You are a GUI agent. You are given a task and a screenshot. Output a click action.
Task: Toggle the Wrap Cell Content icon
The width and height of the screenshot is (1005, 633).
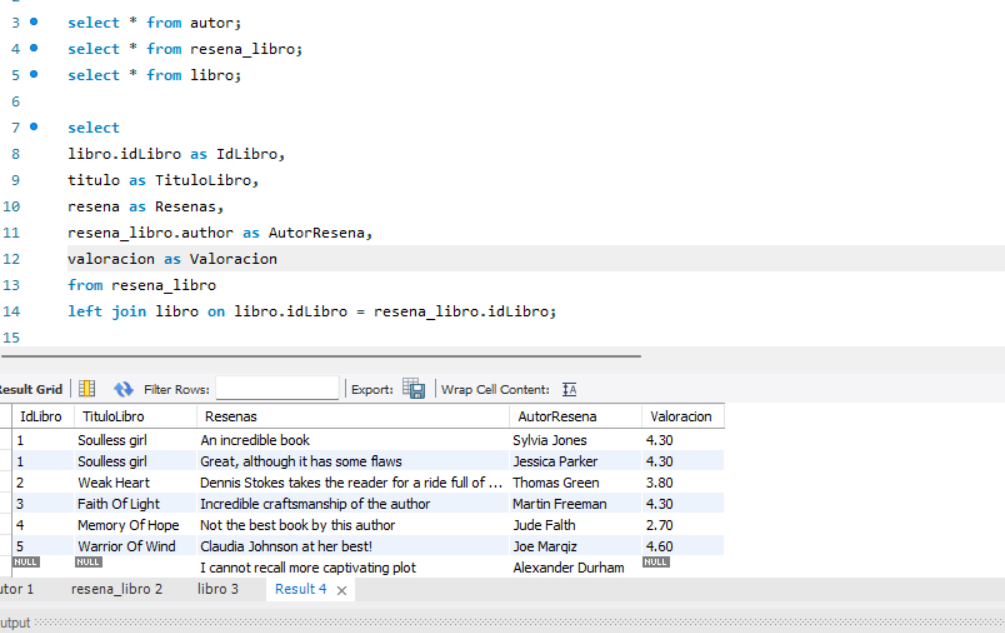tap(570, 389)
